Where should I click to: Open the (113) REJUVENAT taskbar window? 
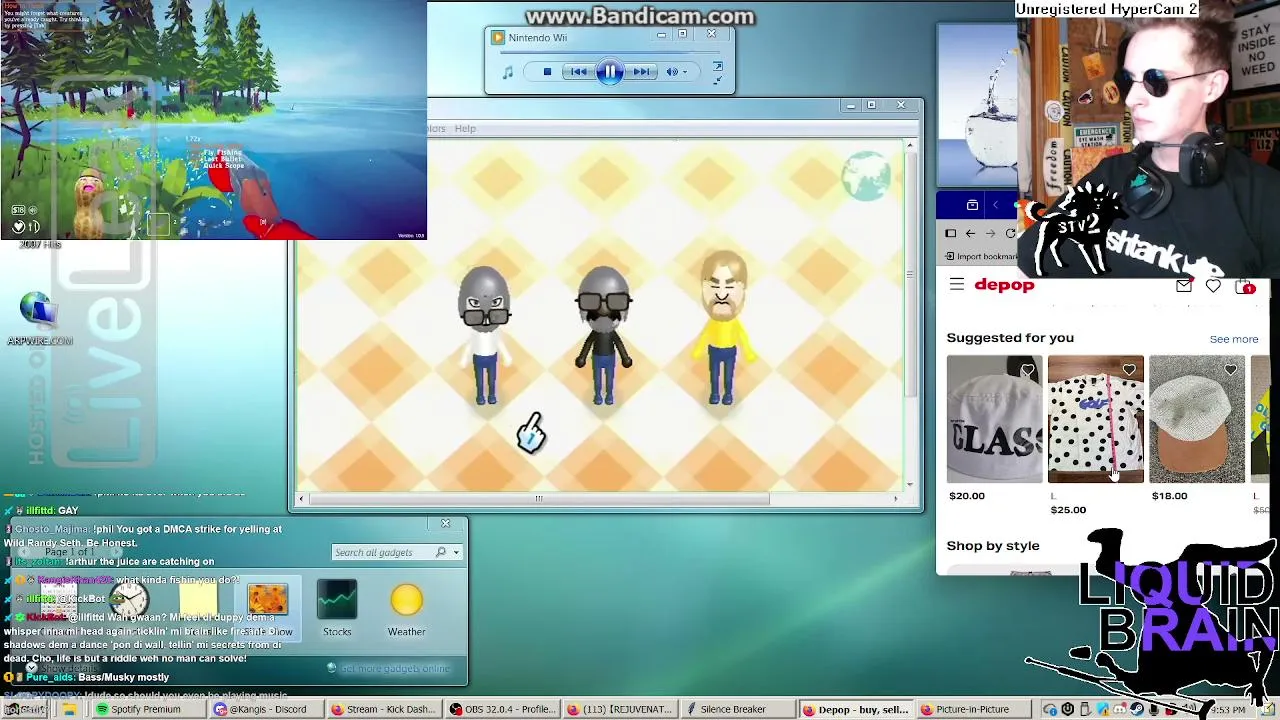620,709
